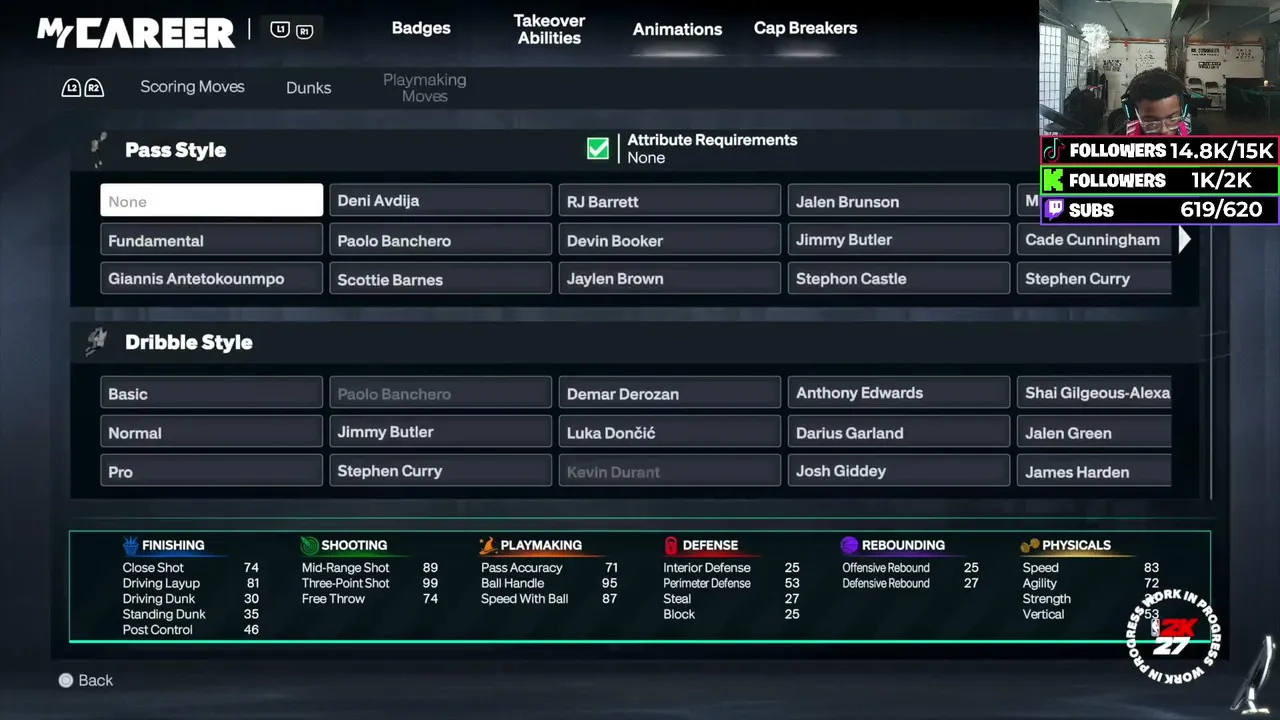Select Stephen Curry under Dribble Style
The height and width of the screenshot is (720, 1280).
click(440, 471)
